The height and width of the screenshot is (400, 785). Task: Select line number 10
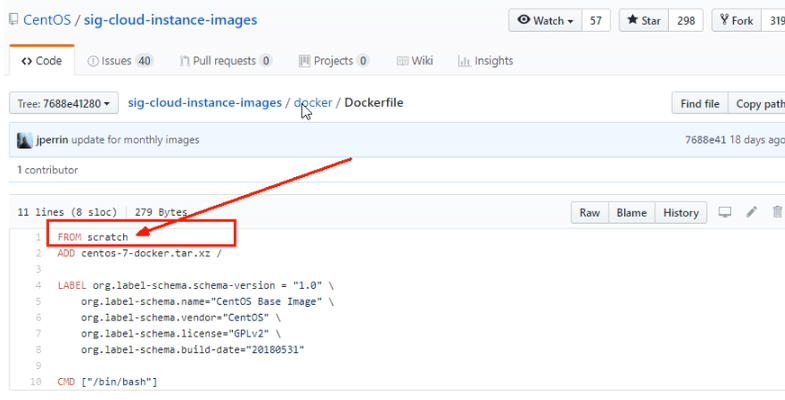(x=36, y=382)
